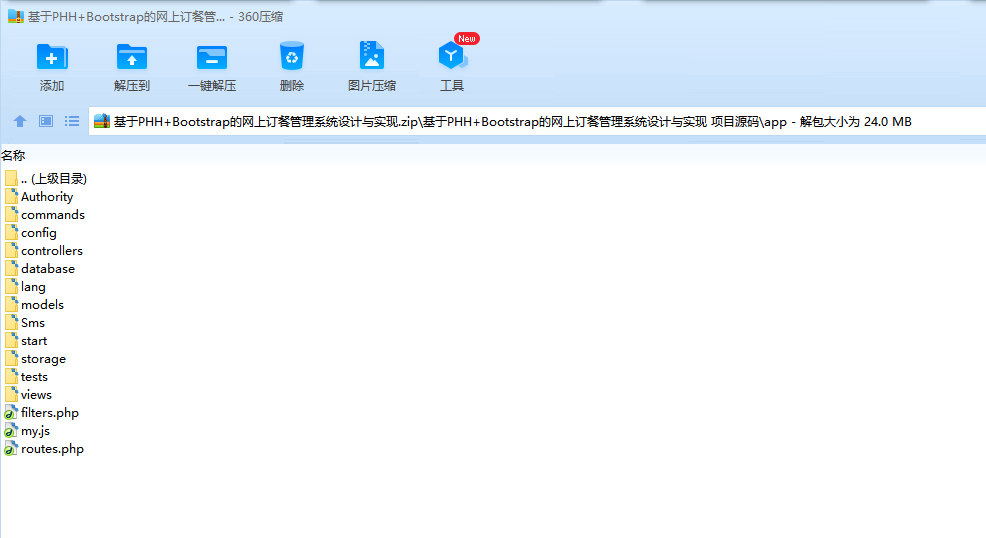Screen dimensions: 986x538
Task: Select the tests folder
Action: (x=34, y=377)
